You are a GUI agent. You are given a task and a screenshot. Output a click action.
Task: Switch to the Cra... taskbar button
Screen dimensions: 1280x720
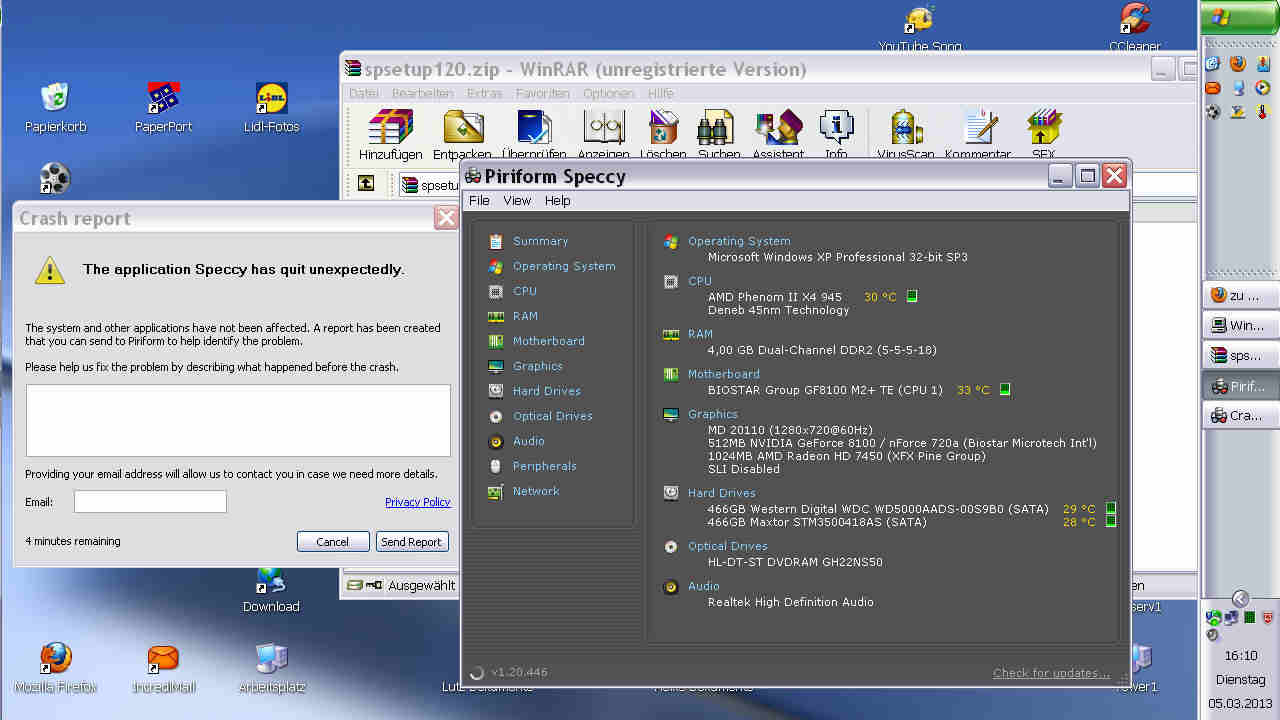pyautogui.click(x=1240, y=415)
